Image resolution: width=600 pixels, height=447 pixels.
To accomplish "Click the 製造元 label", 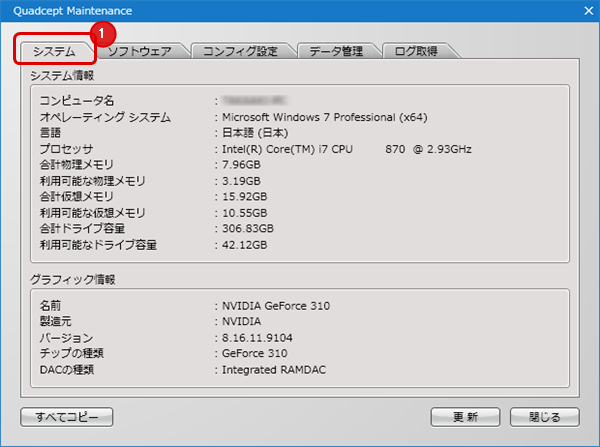I will pos(55,321).
